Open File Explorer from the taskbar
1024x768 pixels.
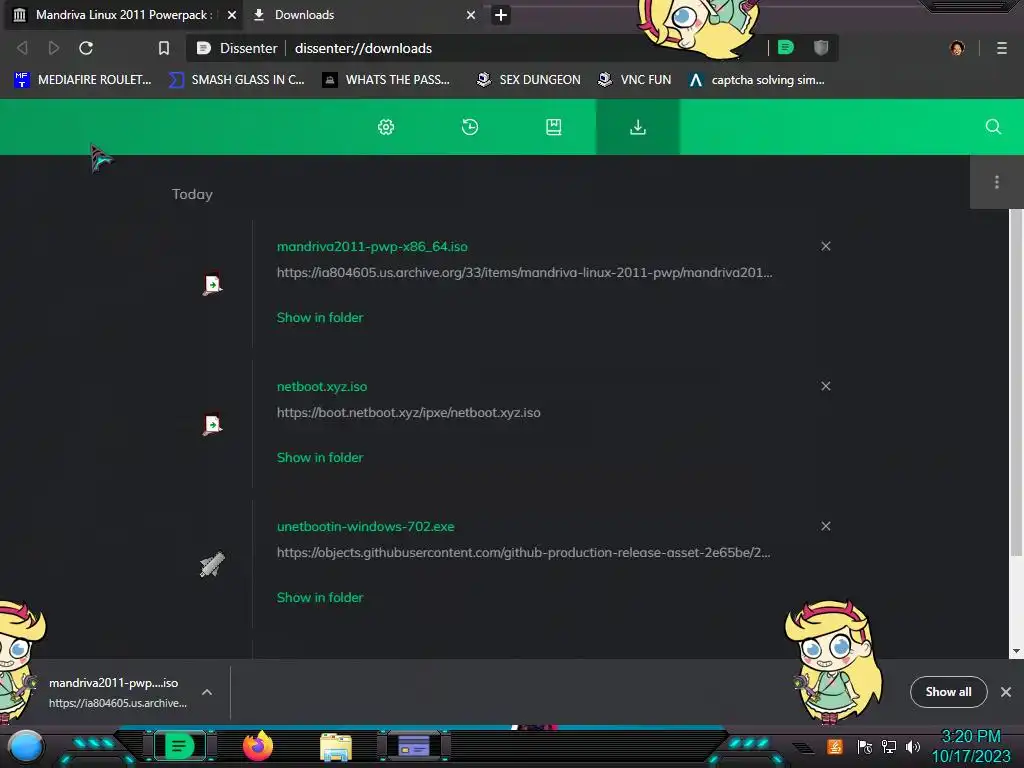pos(336,747)
